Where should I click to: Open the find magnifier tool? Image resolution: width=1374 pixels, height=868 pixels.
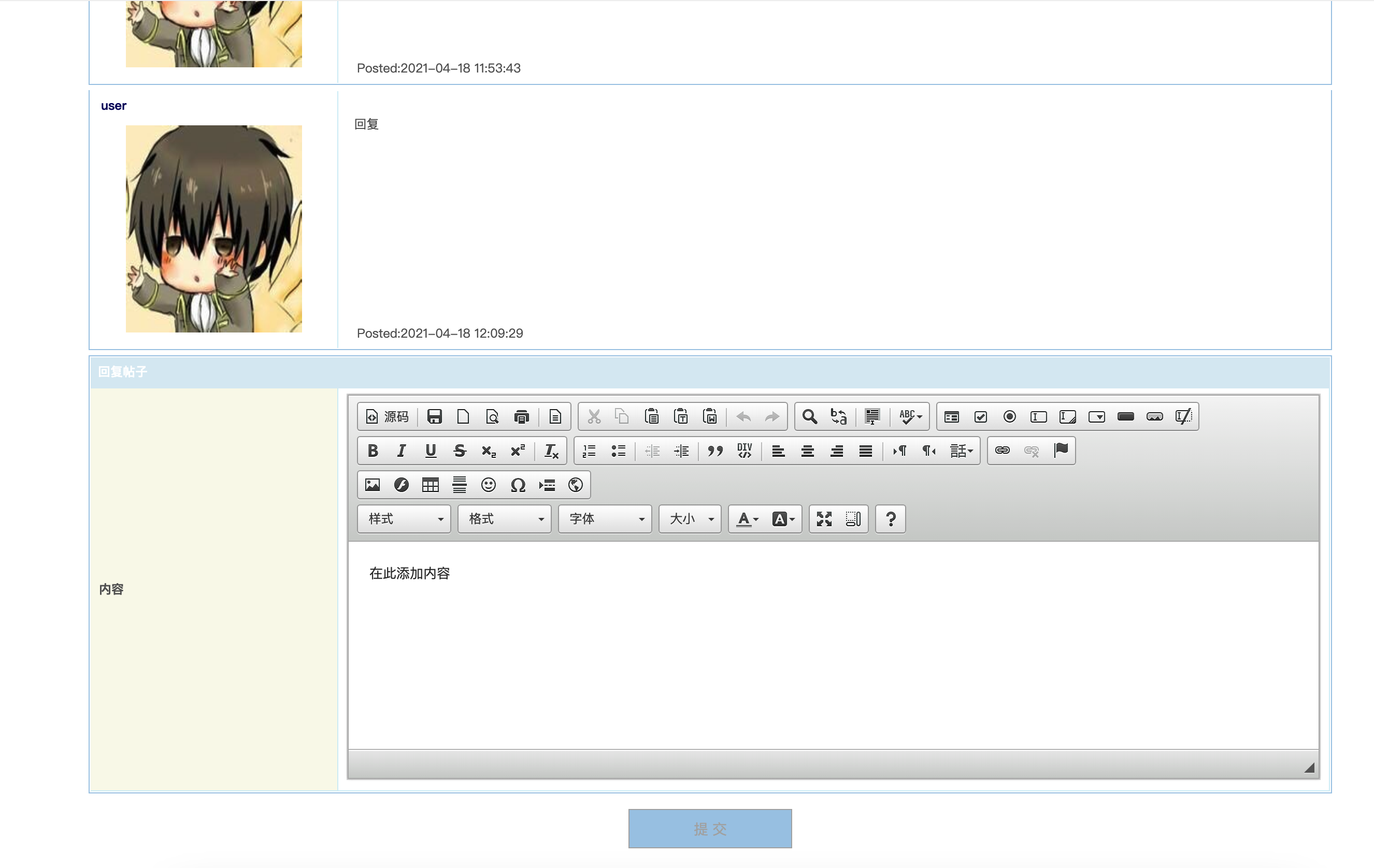coord(809,416)
